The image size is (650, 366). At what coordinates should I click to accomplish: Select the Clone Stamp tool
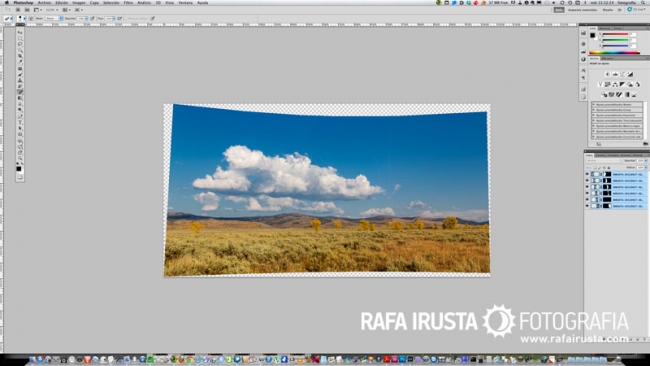coord(19,80)
